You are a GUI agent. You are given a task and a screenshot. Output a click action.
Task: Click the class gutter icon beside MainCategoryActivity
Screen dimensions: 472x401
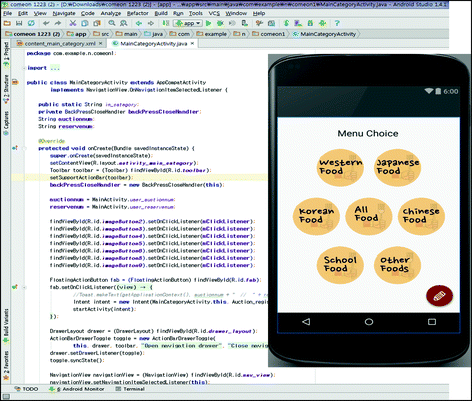point(15,82)
